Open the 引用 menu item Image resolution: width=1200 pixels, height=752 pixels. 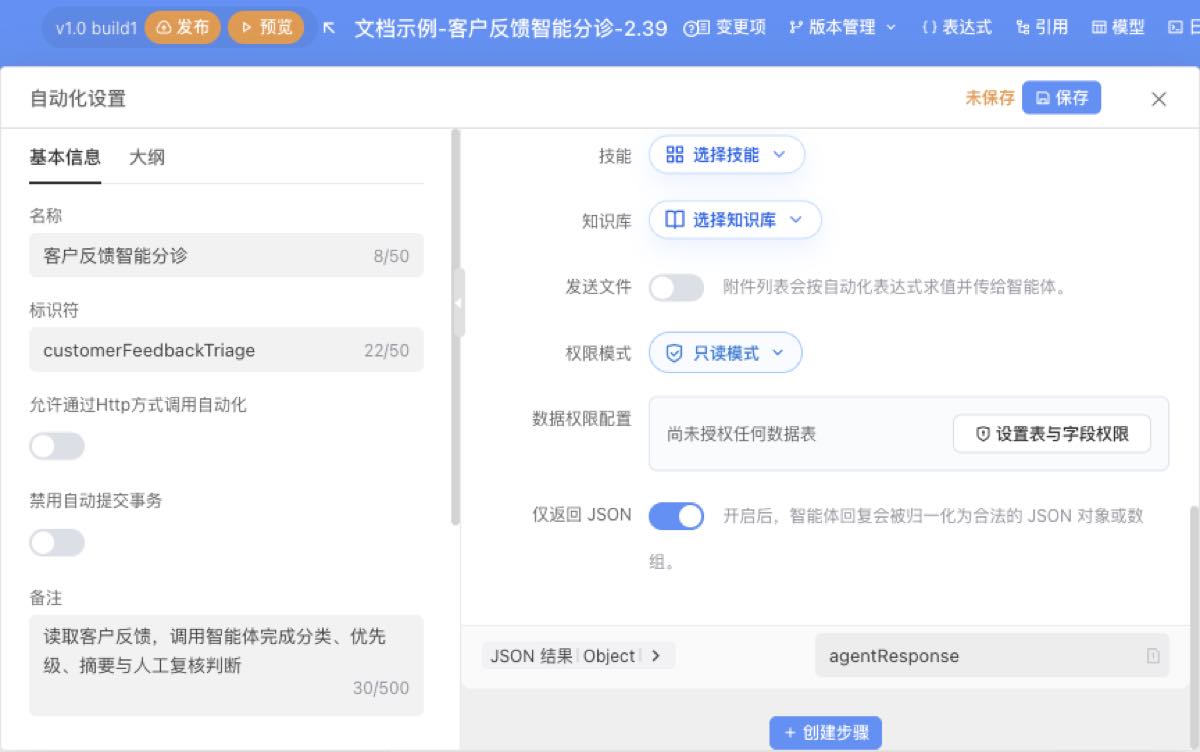coord(1042,28)
